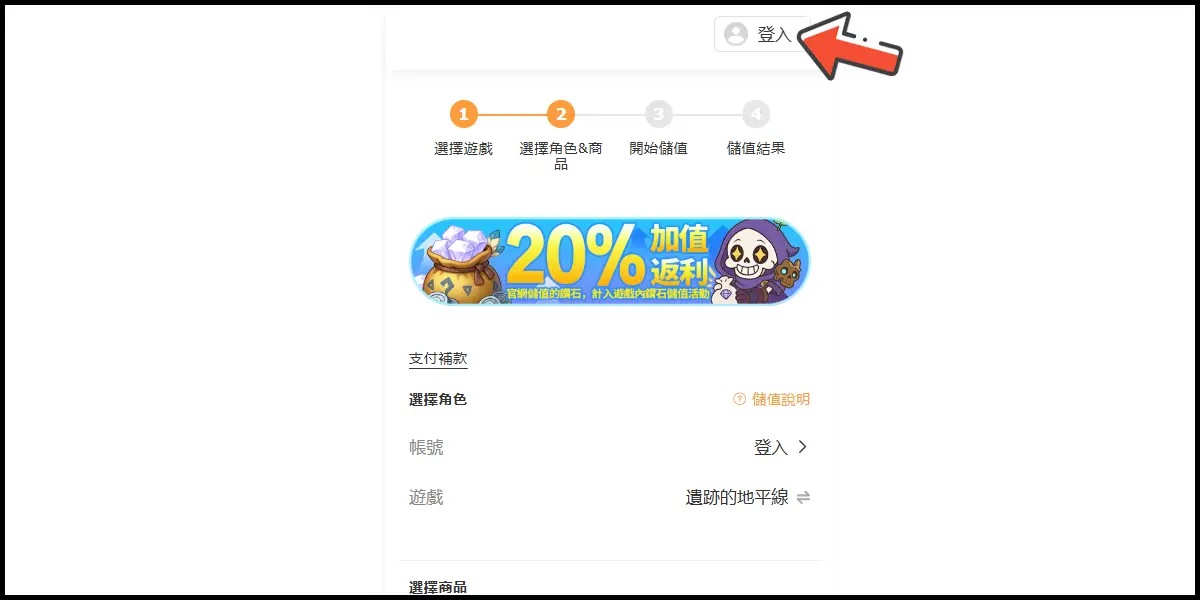Click the step 4 circle 儲值結果
Screen dimensions: 1200x600
pos(756,114)
